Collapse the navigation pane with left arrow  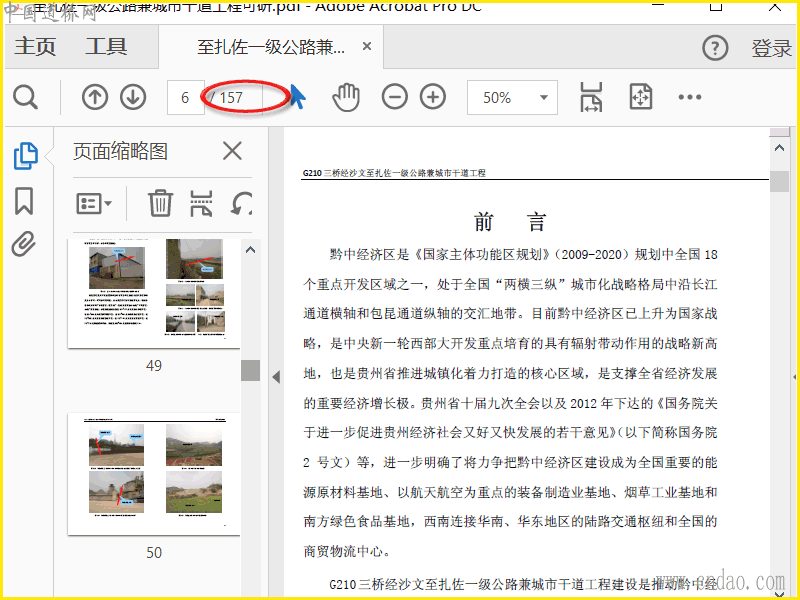tap(276, 377)
